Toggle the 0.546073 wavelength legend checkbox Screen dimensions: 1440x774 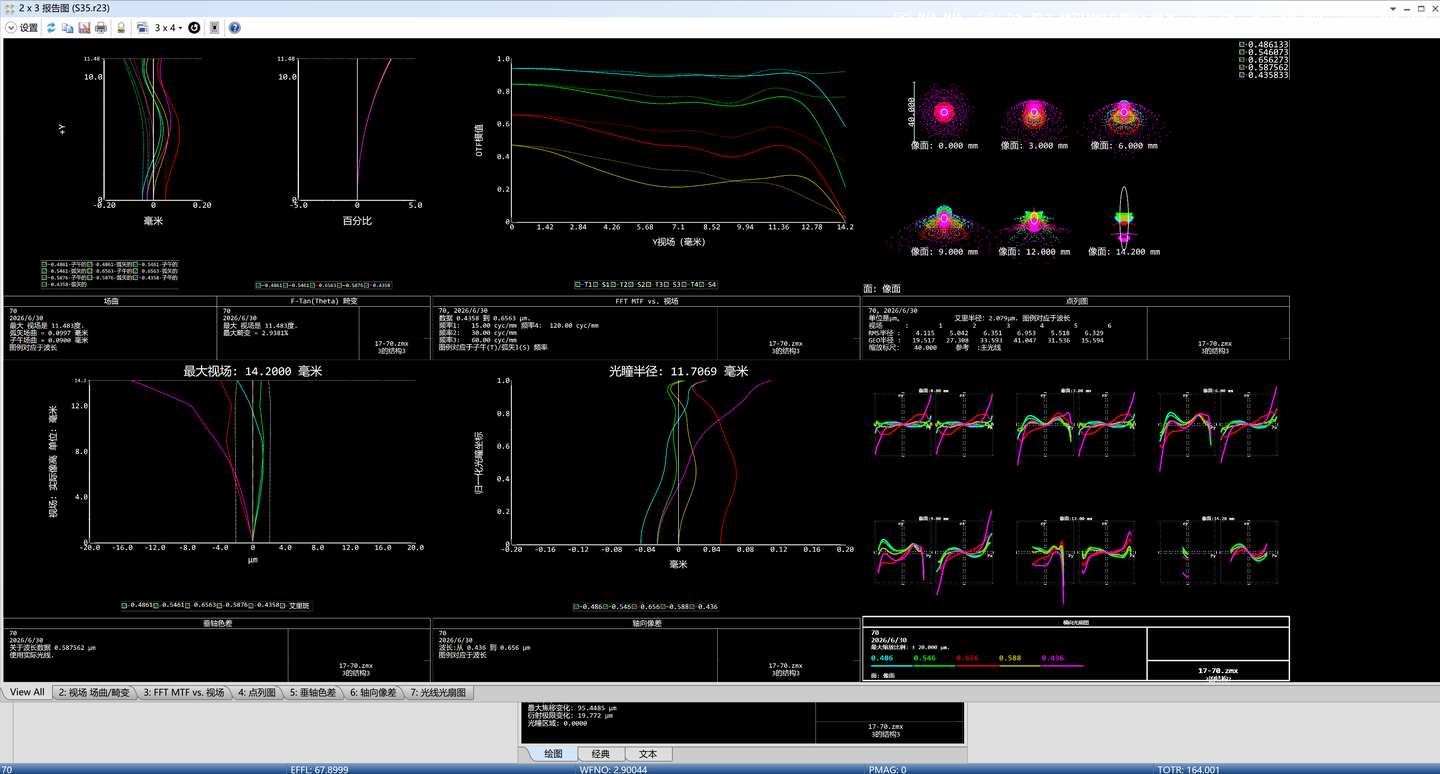coord(1242,52)
